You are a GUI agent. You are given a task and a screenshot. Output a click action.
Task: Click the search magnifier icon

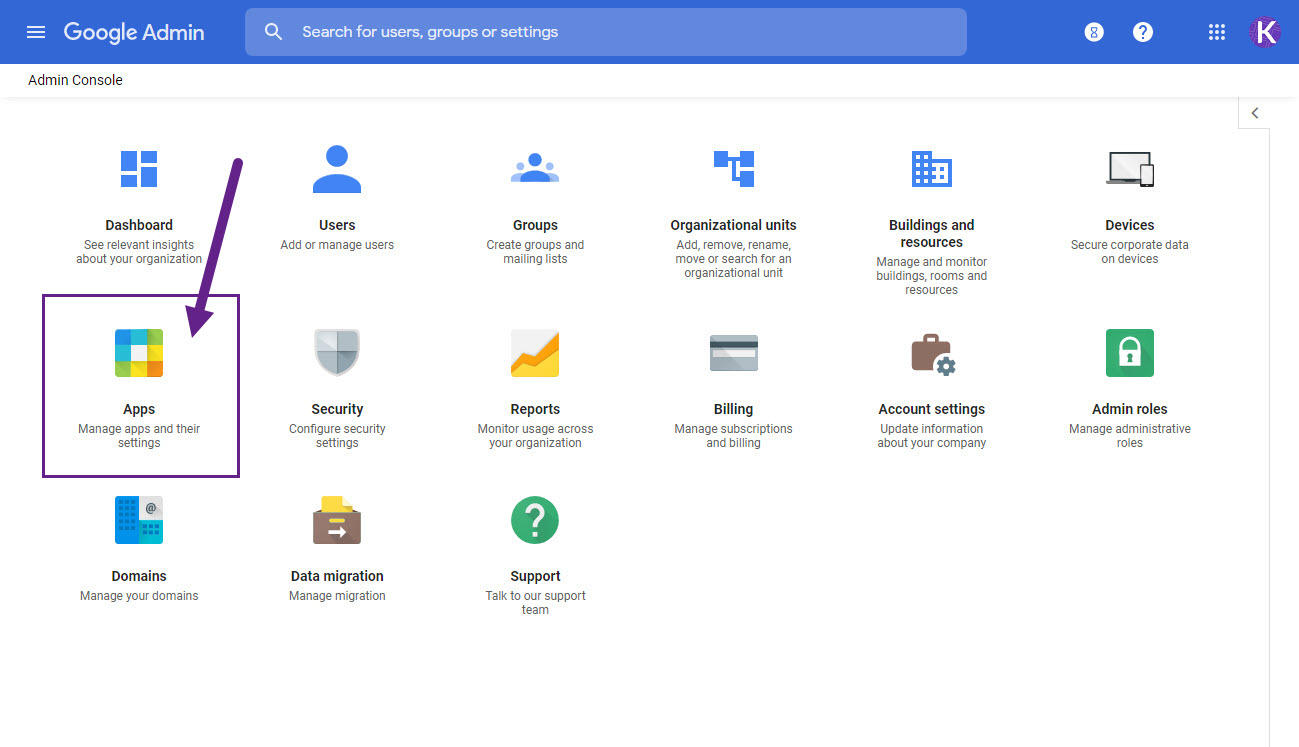[274, 32]
